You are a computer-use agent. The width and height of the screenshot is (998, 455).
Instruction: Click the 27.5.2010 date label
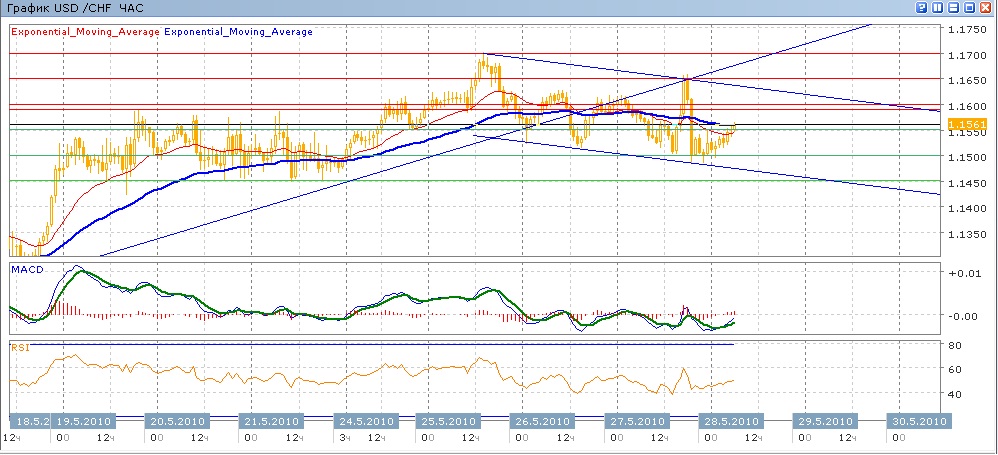637,421
